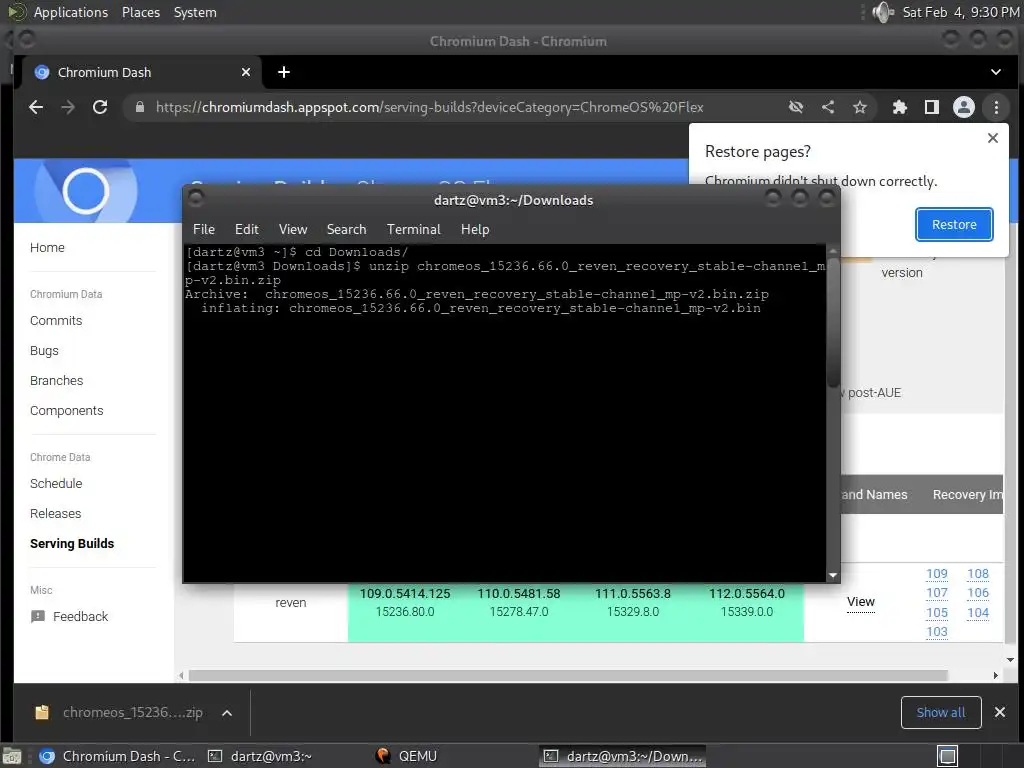Open recovery image 104 link

pos(978,613)
